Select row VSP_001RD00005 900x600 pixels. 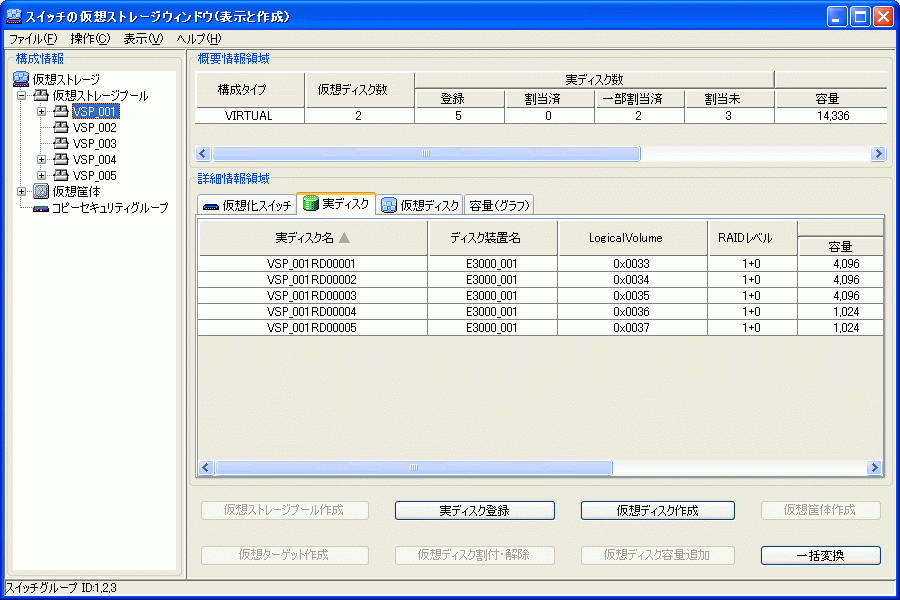pyautogui.click(x=540, y=328)
